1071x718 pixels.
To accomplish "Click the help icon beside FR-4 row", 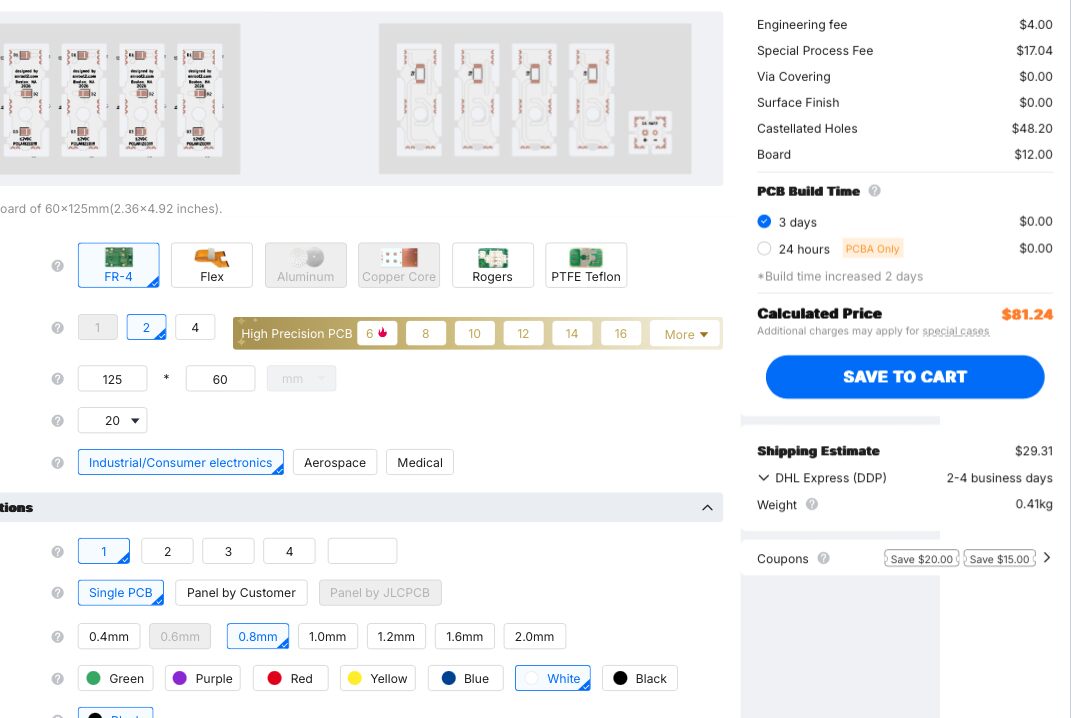I will [58, 265].
